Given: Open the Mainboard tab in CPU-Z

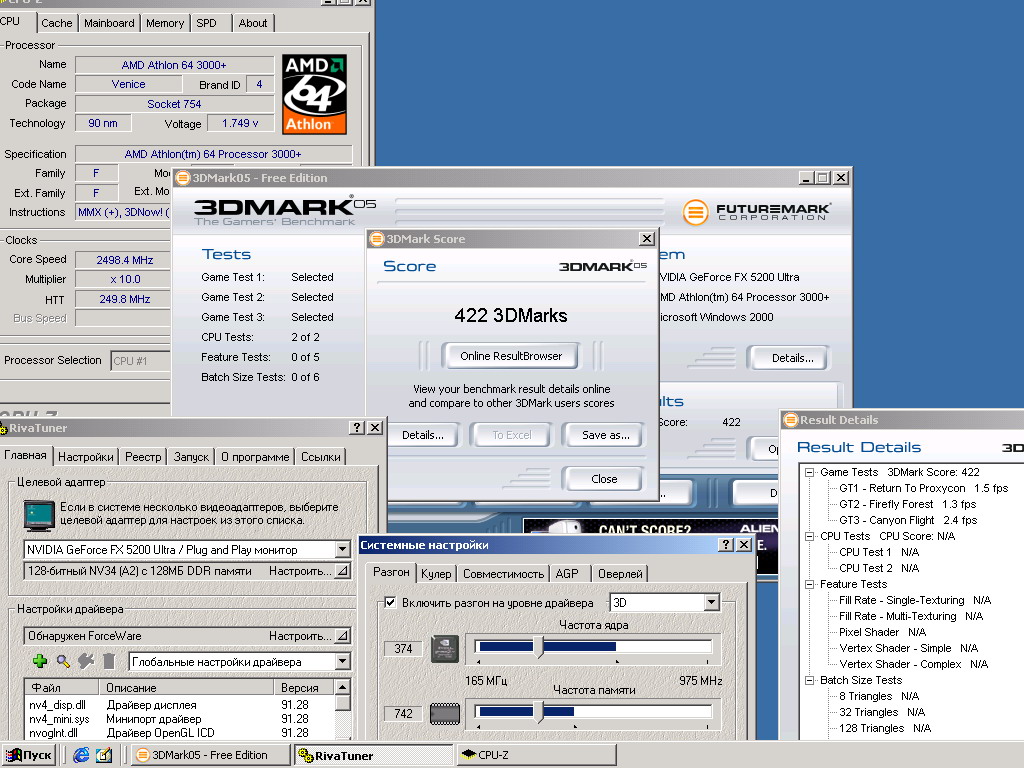Looking at the screenshot, I should point(109,23).
